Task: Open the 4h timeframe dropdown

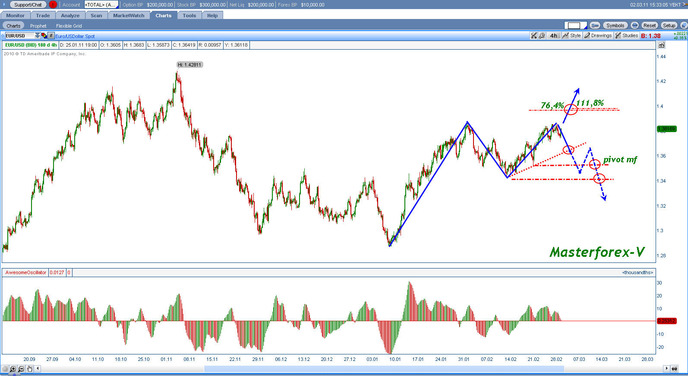Action: (553, 36)
